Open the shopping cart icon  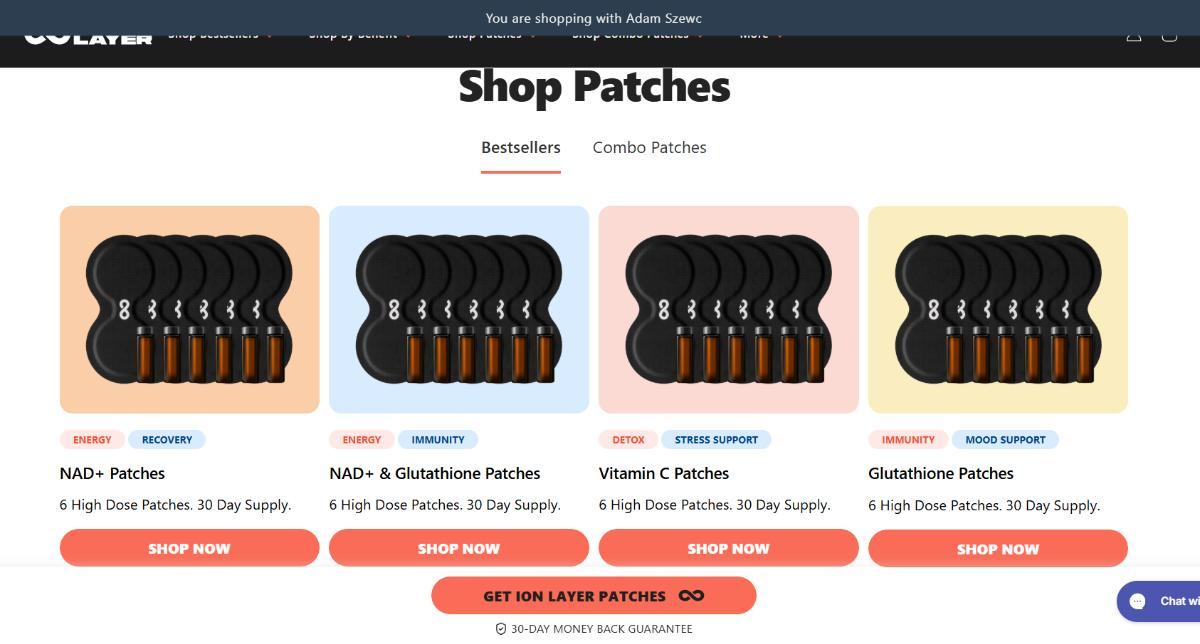1169,37
